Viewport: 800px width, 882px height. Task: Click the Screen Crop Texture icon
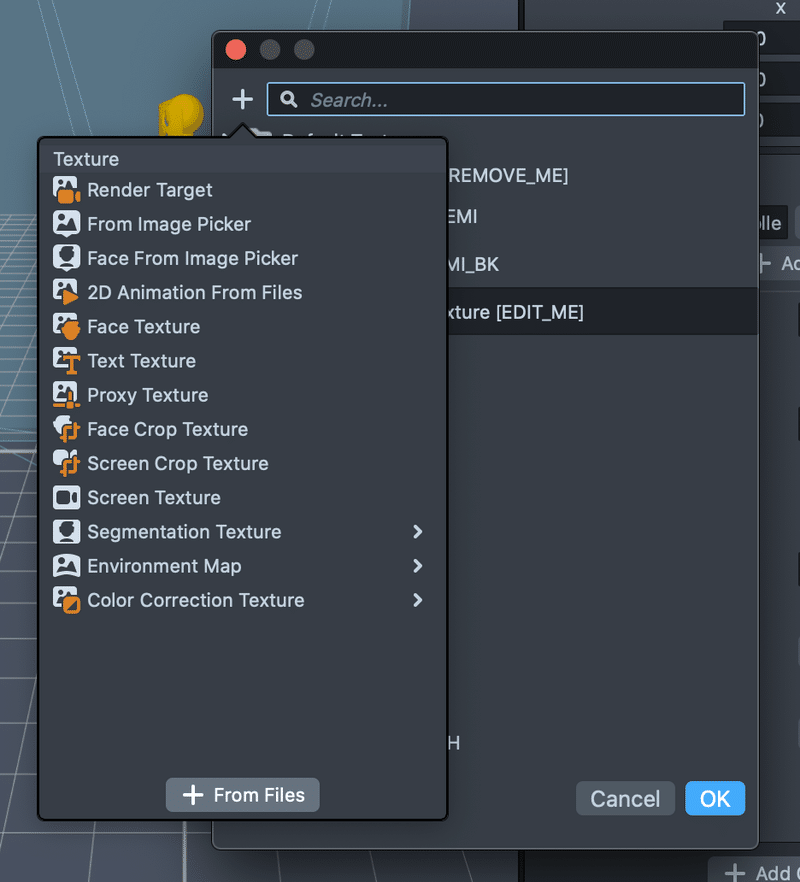[66, 464]
